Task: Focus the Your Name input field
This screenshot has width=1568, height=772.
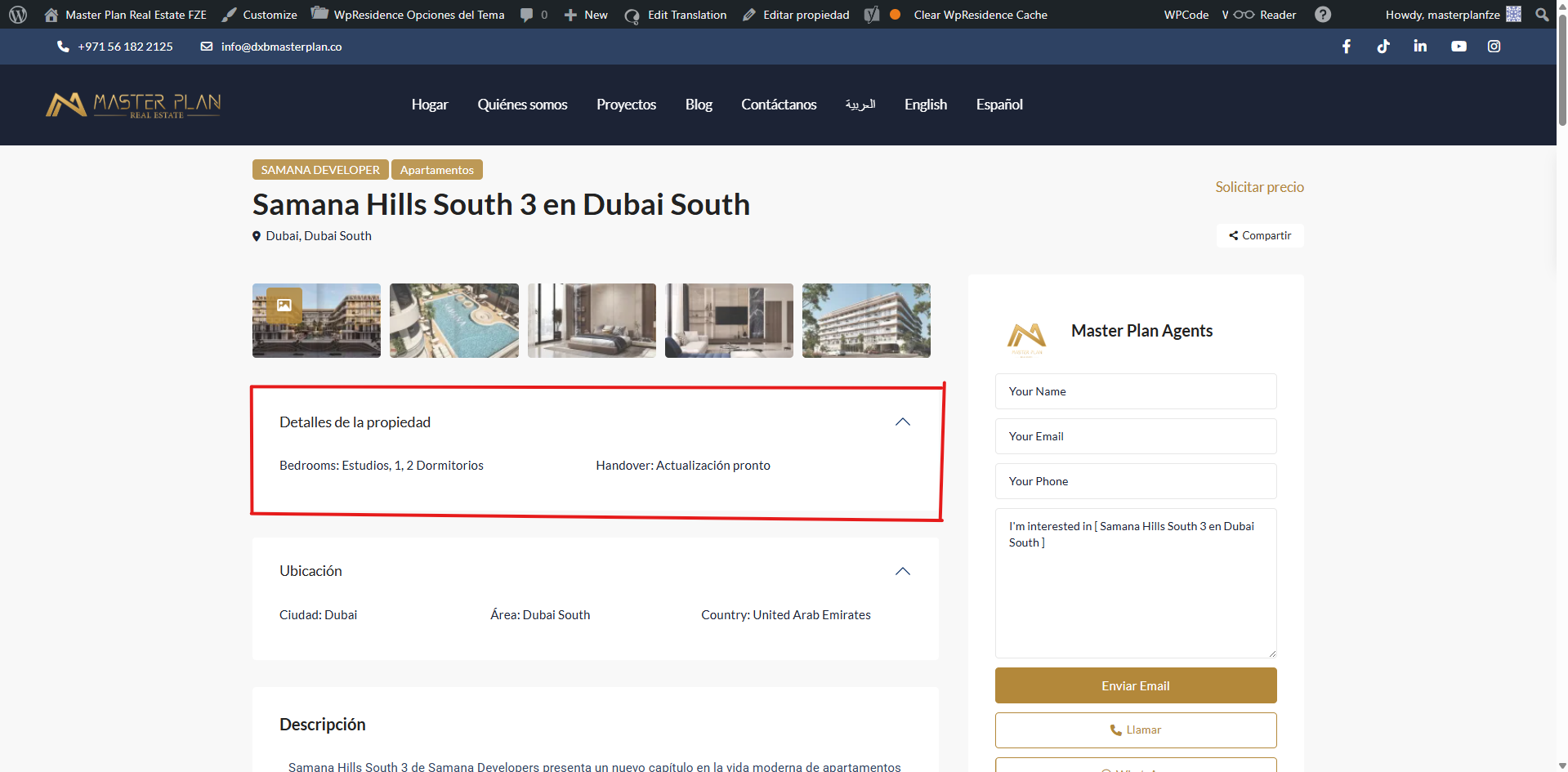Action: [1135, 391]
